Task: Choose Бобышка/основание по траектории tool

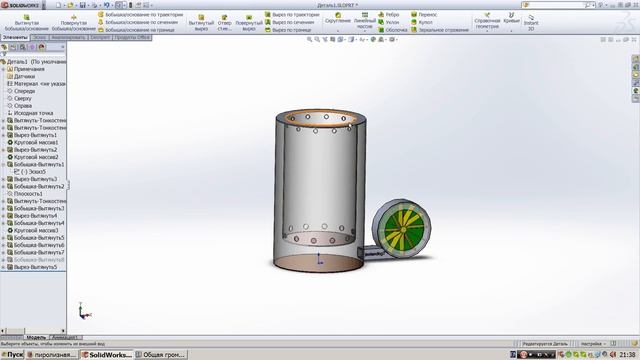Action: coord(140,15)
